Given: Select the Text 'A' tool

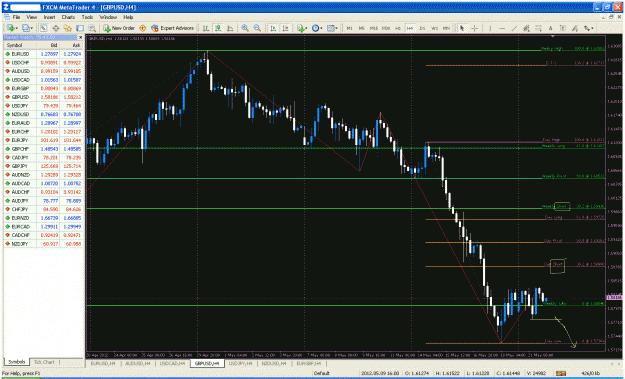Looking at the screenshot, I should pos(550,28).
